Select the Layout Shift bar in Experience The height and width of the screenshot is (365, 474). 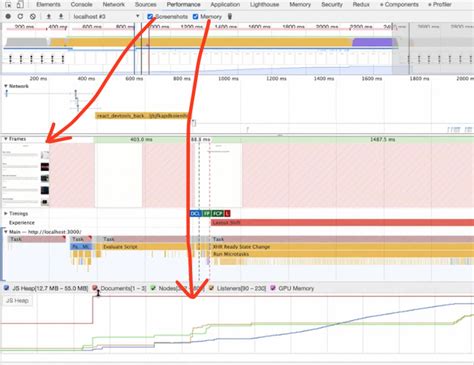click(x=342, y=222)
